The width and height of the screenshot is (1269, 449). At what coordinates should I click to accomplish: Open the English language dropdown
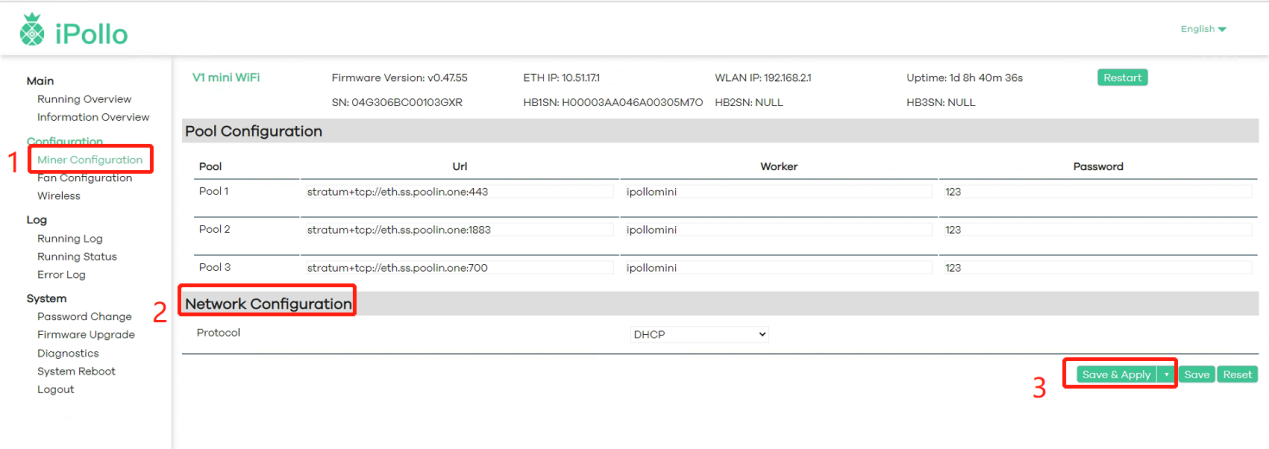[x=1203, y=29]
